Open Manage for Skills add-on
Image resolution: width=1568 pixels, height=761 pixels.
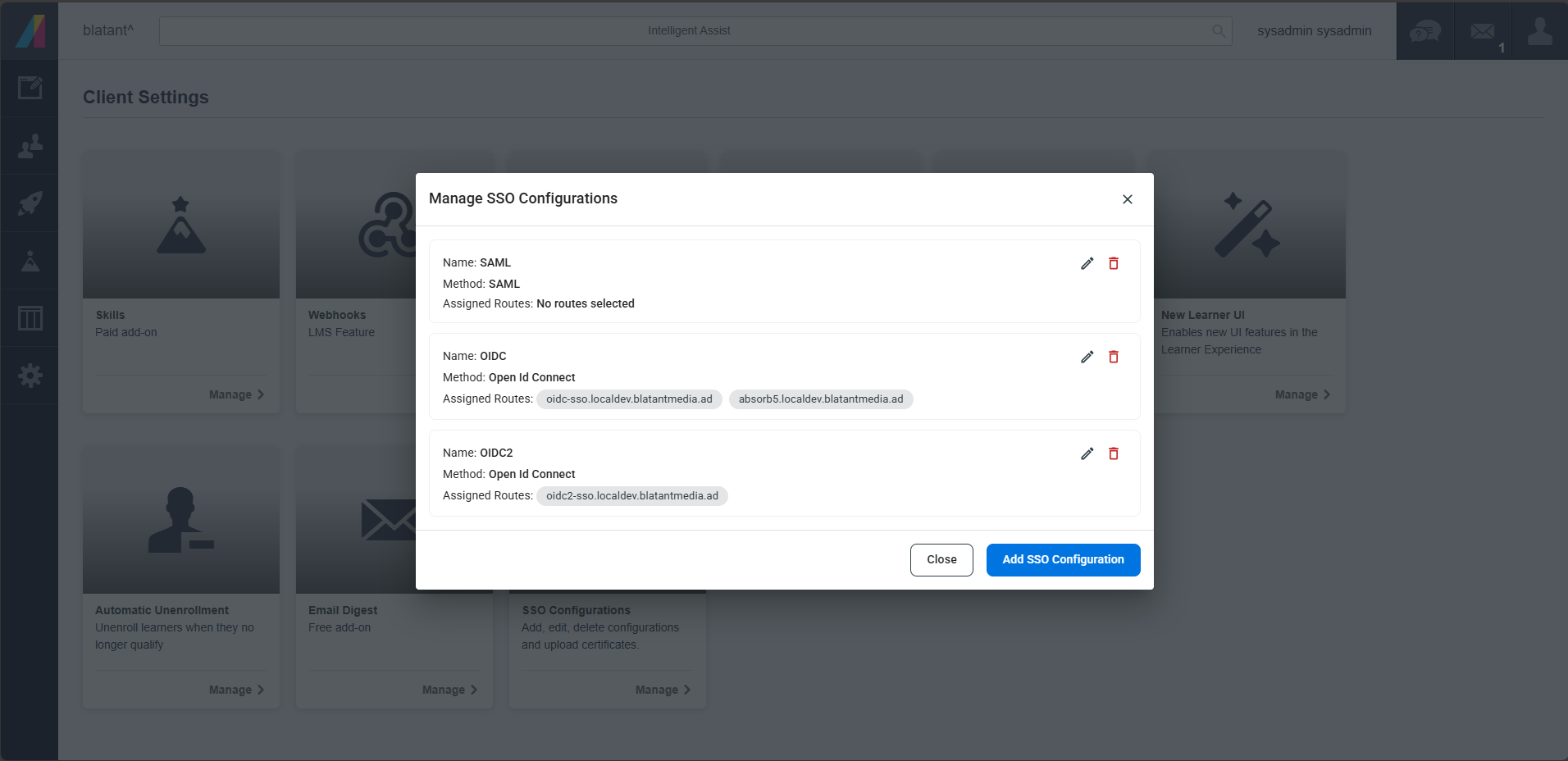(236, 394)
